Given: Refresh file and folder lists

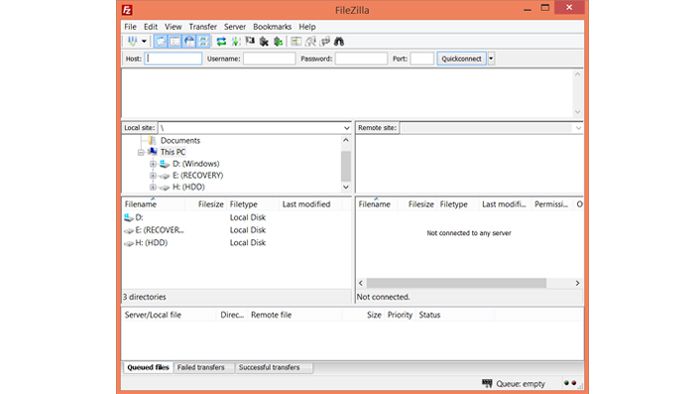Looking at the screenshot, I should [x=221, y=41].
